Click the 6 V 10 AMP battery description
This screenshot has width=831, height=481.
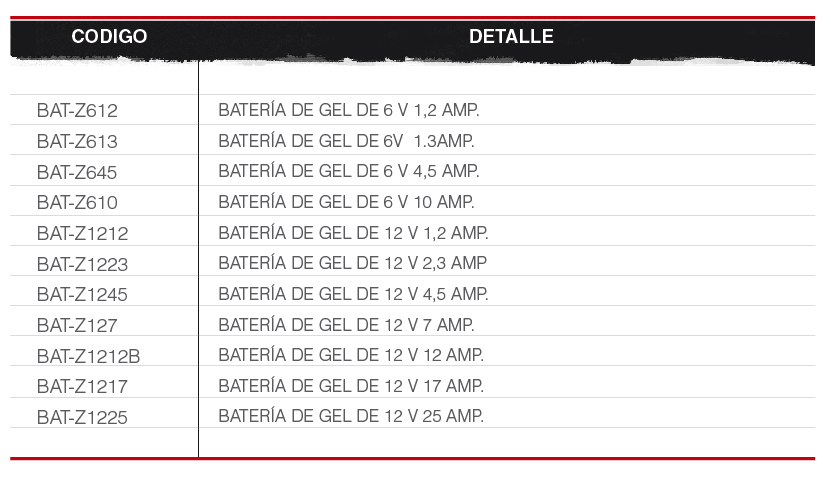[x=346, y=201]
